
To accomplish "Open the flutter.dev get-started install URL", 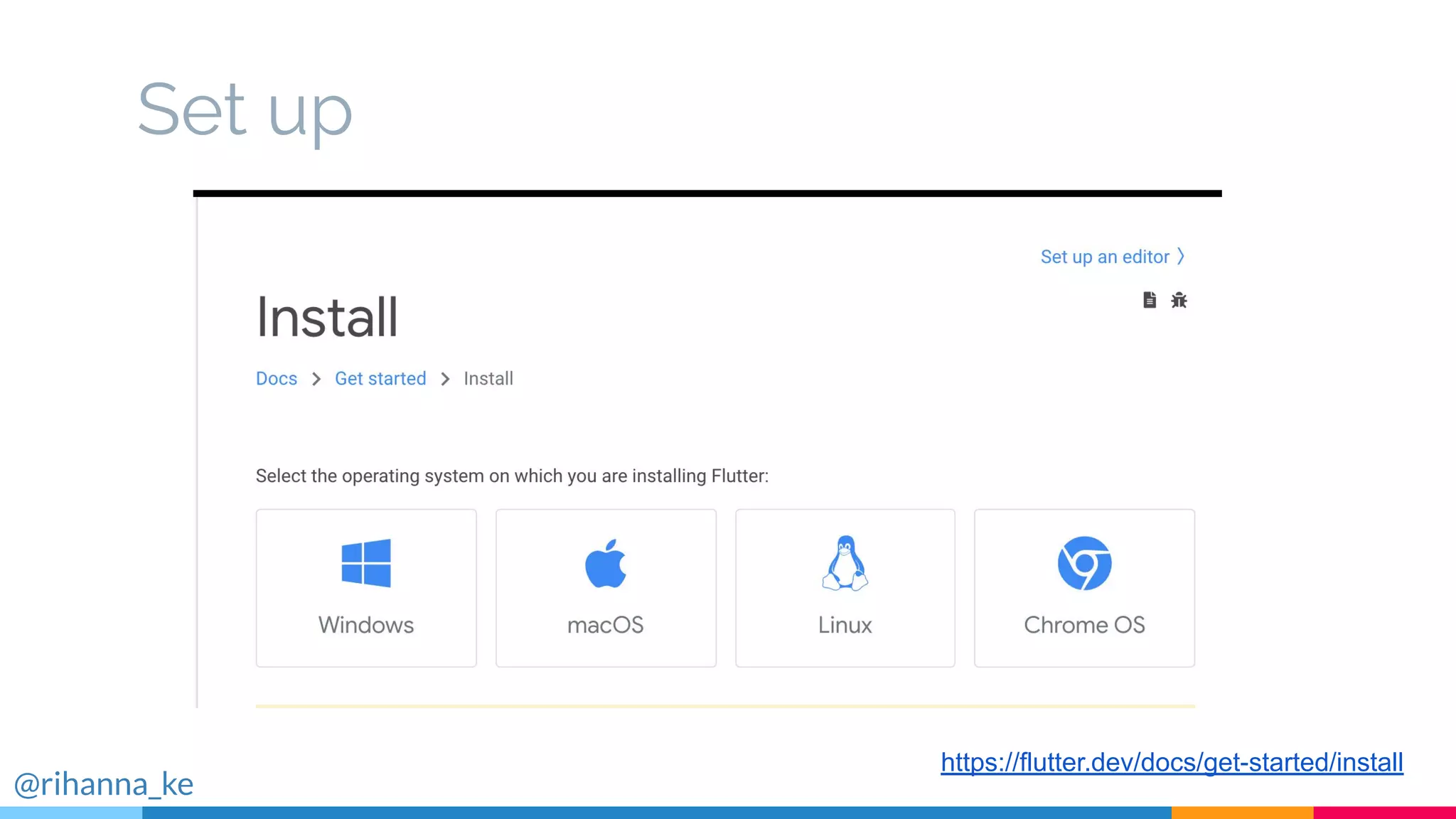I will coord(1172,762).
